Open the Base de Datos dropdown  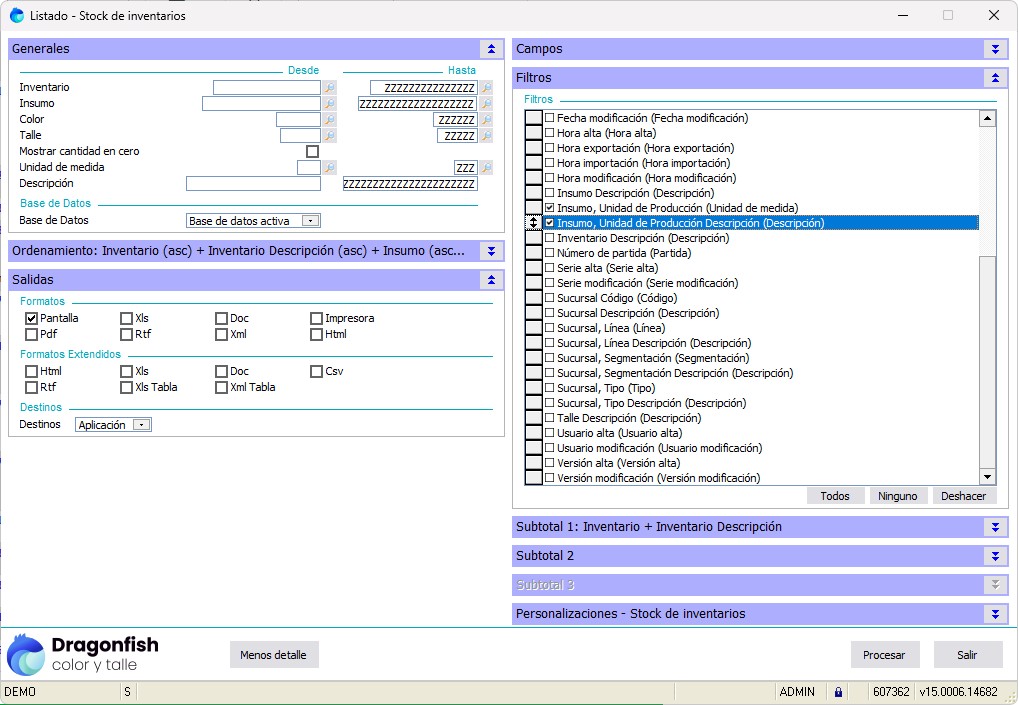tap(310, 221)
